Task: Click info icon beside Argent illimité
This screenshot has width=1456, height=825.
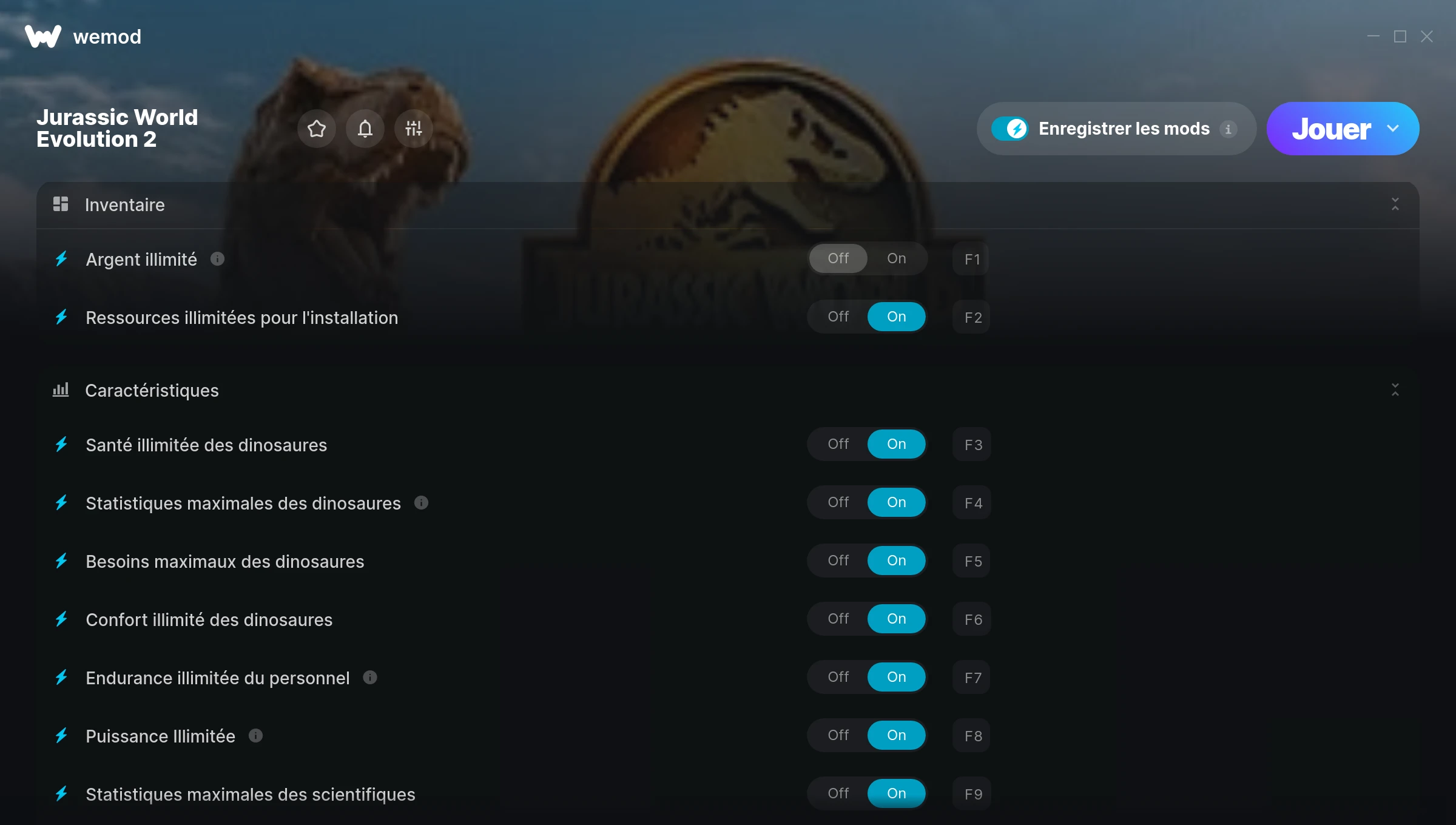Action: (217, 259)
